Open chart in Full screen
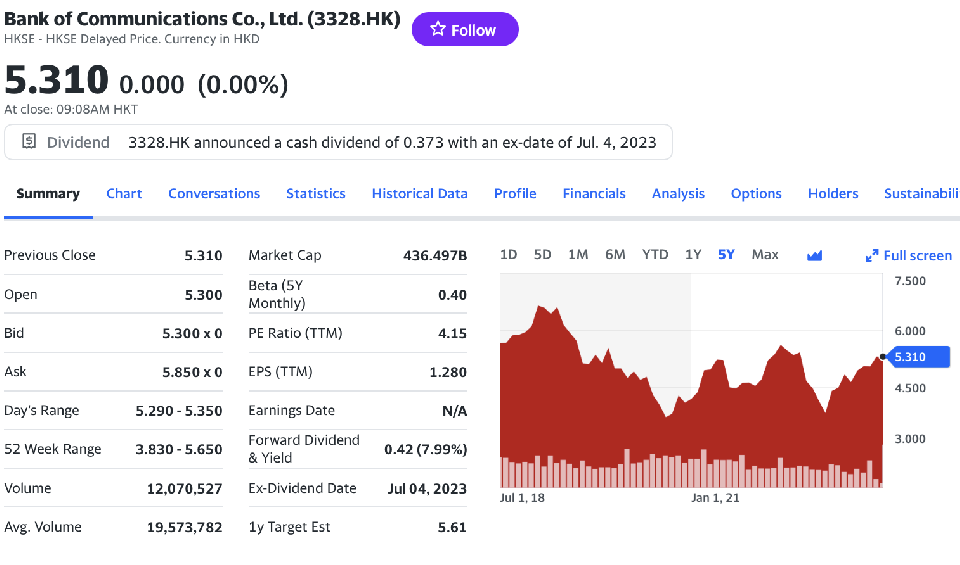This screenshot has width=960, height=565. [x=908, y=255]
